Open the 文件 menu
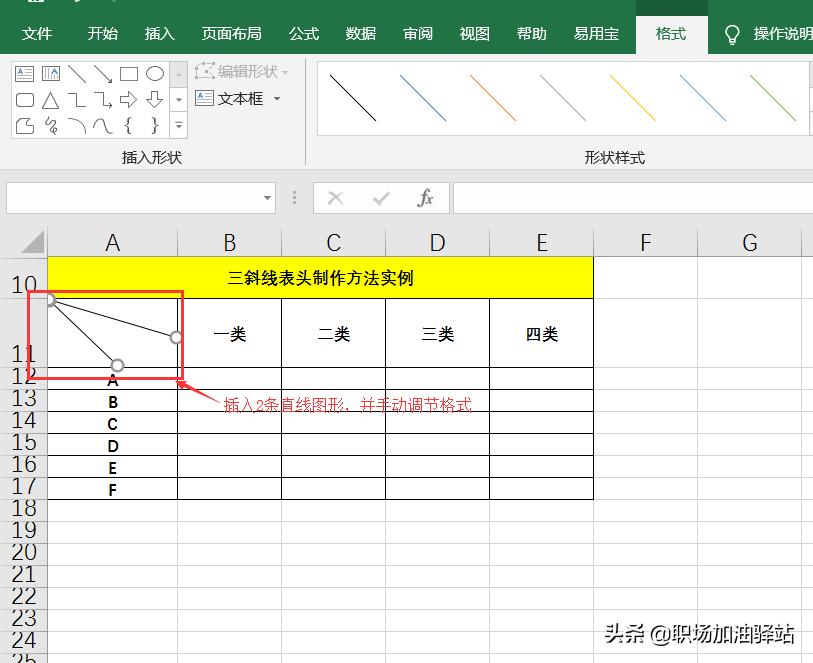Image resolution: width=813 pixels, height=663 pixels. 38,33
